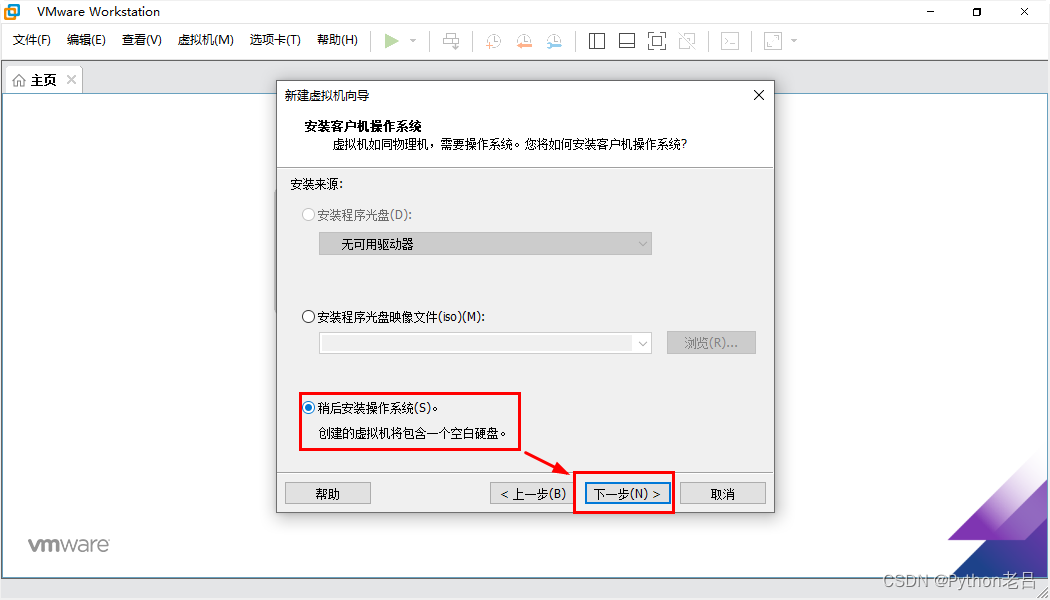
Task: Select 稍后安装操作系统(S) radio button
Action: [309, 408]
